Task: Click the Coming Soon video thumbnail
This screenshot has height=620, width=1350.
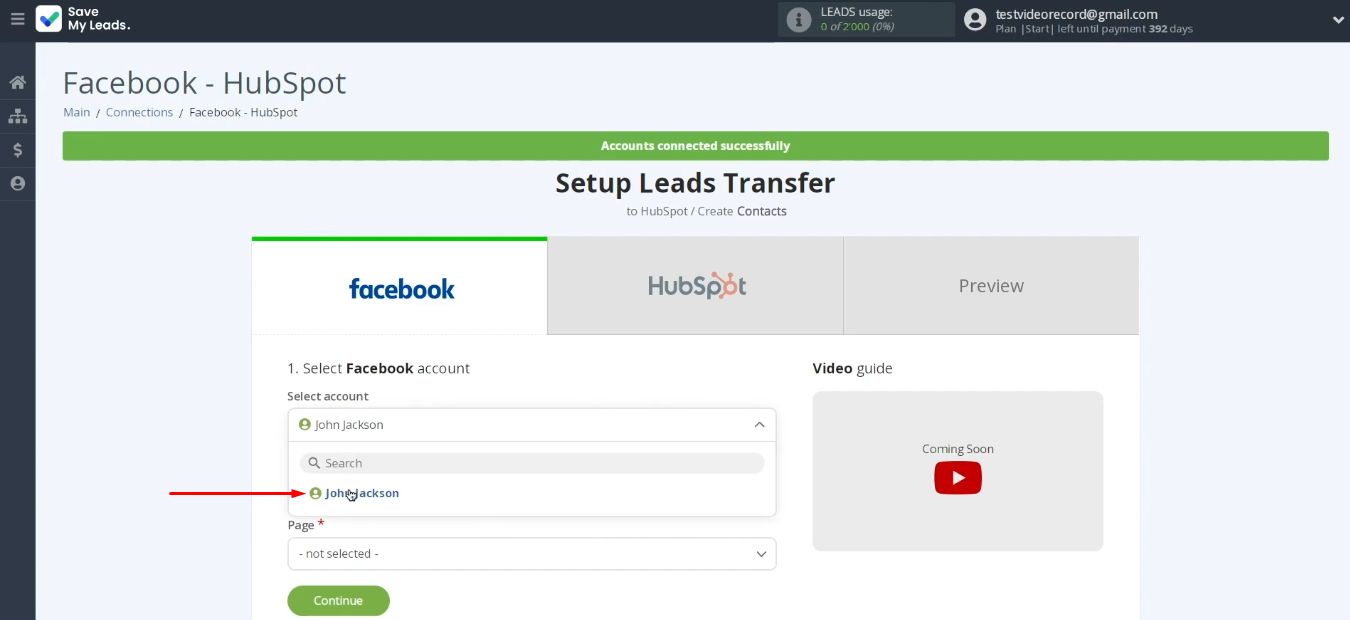Action: (x=958, y=471)
